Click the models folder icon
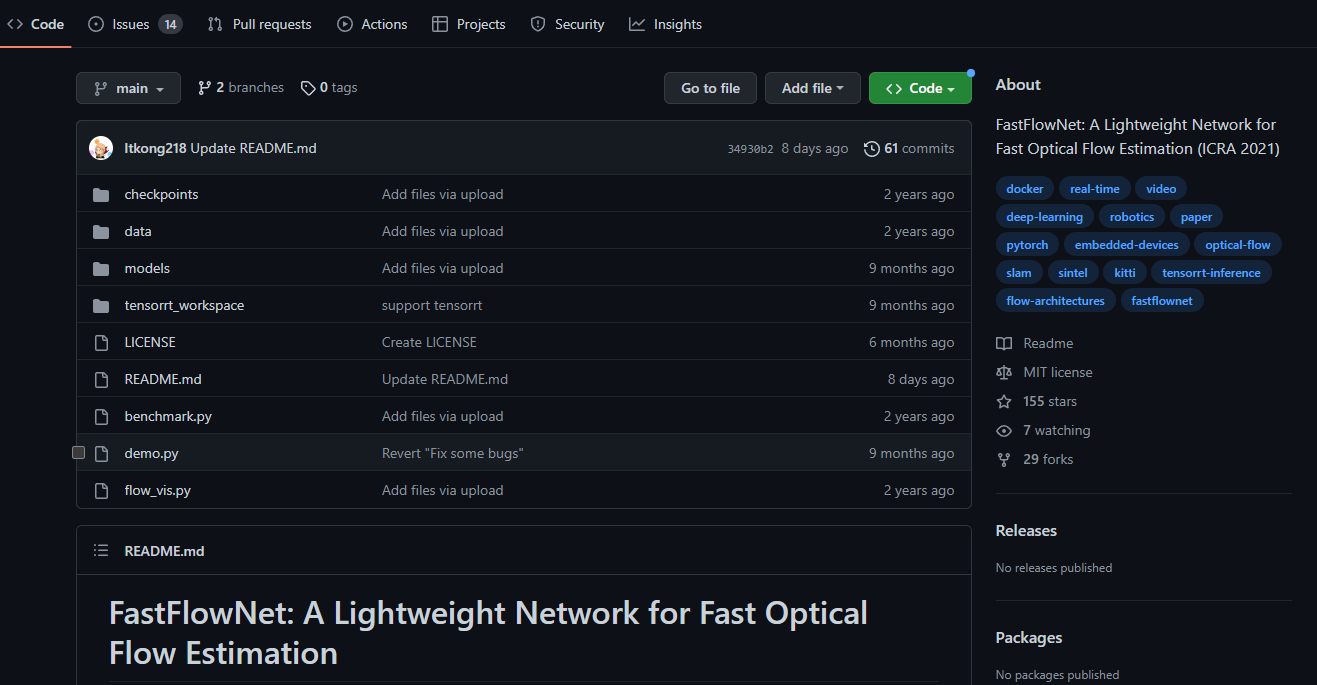1317x685 pixels. [x=101, y=268]
